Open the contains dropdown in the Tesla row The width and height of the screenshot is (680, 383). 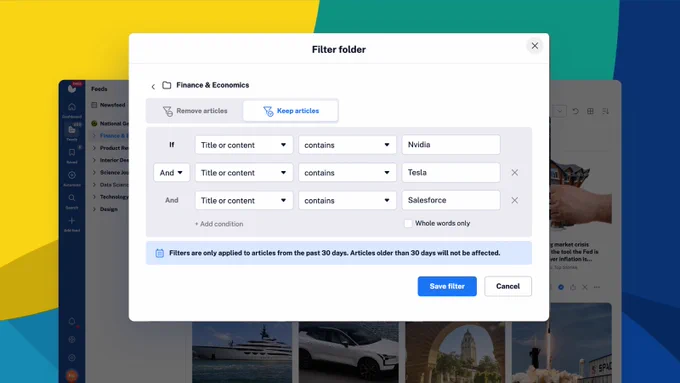click(x=347, y=173)
